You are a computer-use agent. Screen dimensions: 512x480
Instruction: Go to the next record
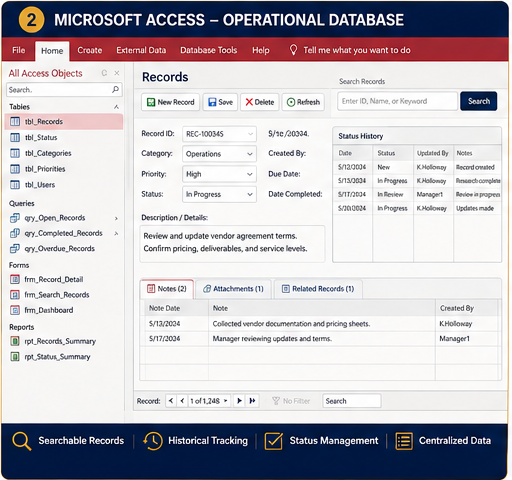point(239,401)
